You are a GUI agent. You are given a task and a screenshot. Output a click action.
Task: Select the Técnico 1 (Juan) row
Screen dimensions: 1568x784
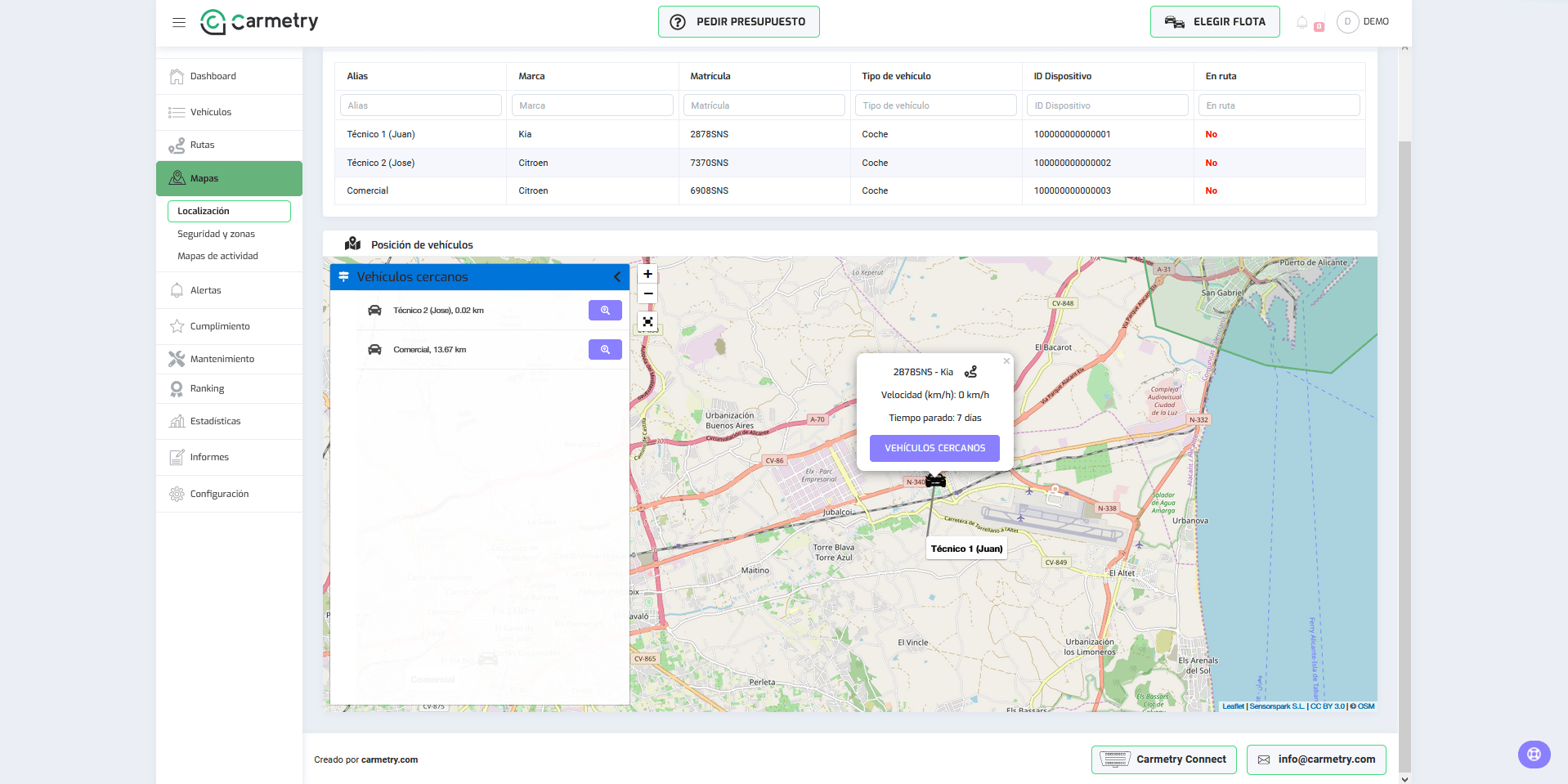click(850, 134)
